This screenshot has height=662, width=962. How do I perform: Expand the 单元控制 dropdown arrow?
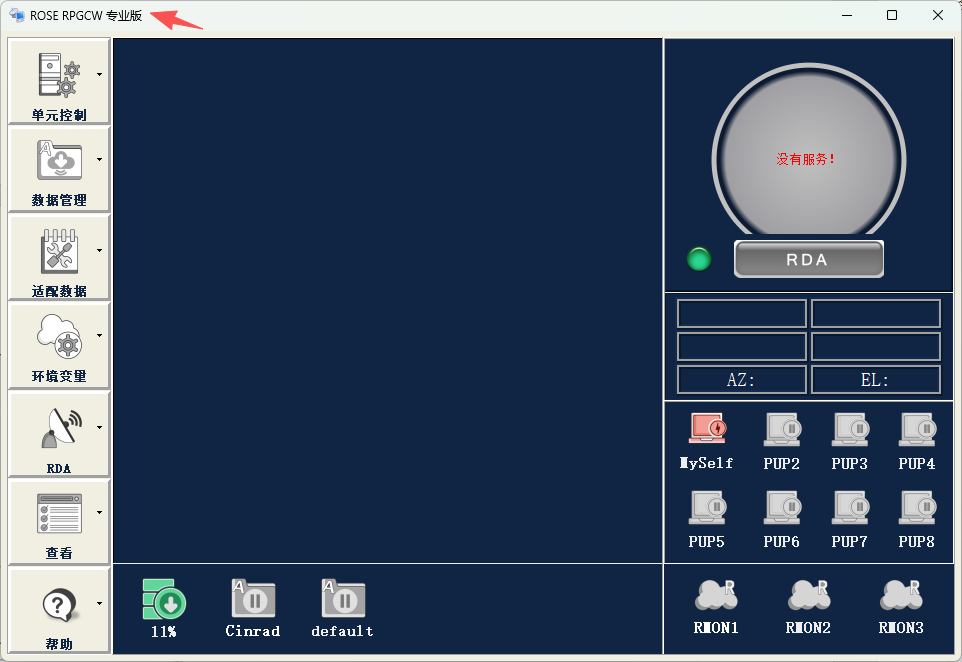(x=99, y=74)
